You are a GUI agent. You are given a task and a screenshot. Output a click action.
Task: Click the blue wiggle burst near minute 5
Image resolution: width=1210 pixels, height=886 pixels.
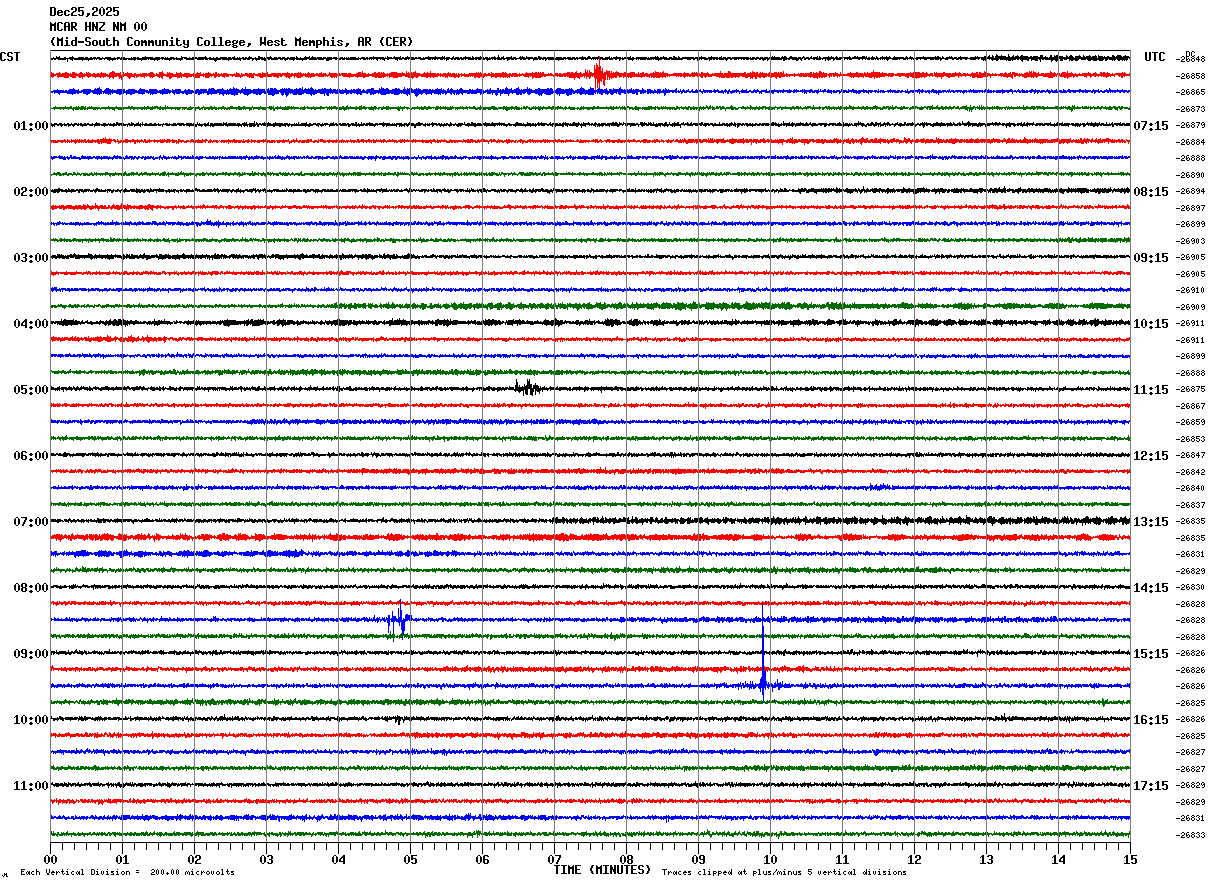click(399, 620)
